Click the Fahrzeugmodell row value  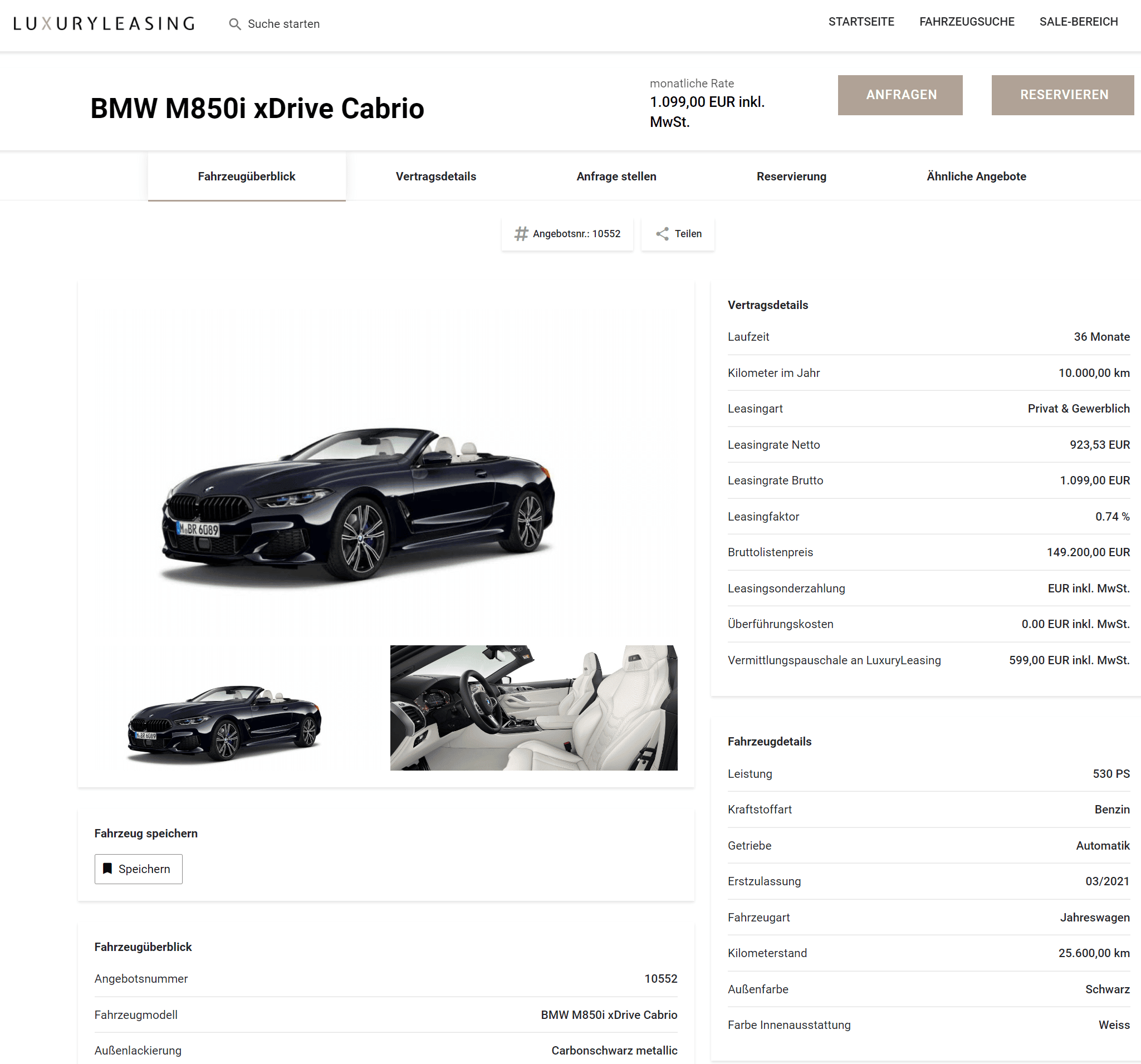(609, 1014)
